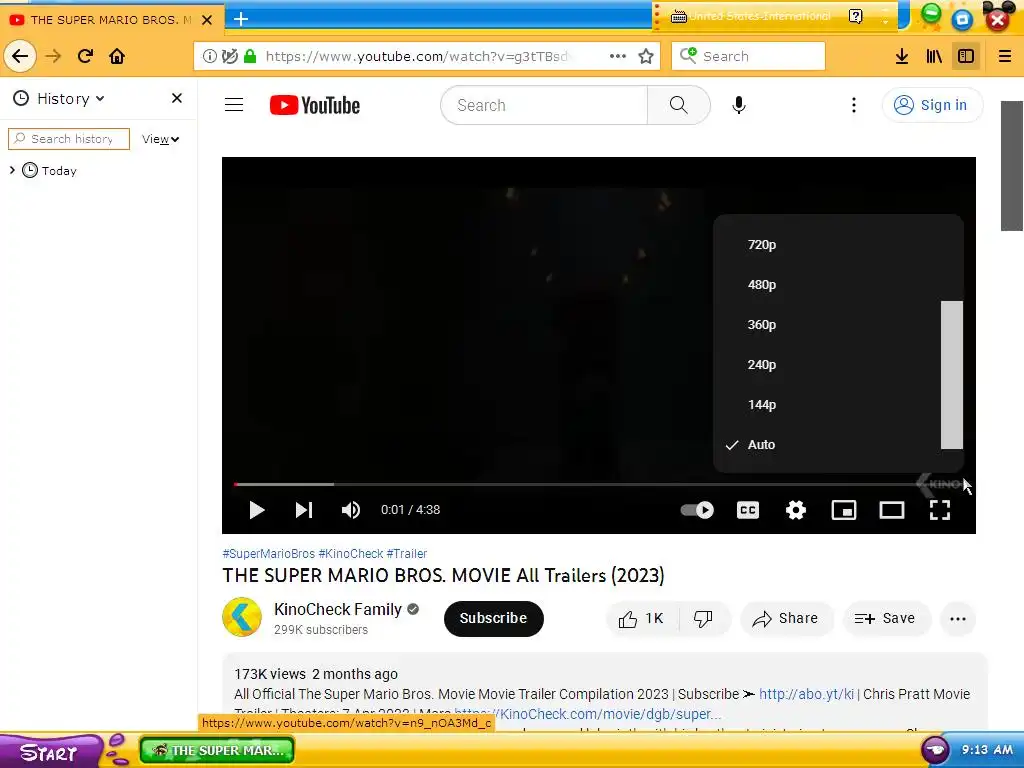1024x768 pixels.
Task: Open a new tab with plus button
Action: [x=241, y=19]
